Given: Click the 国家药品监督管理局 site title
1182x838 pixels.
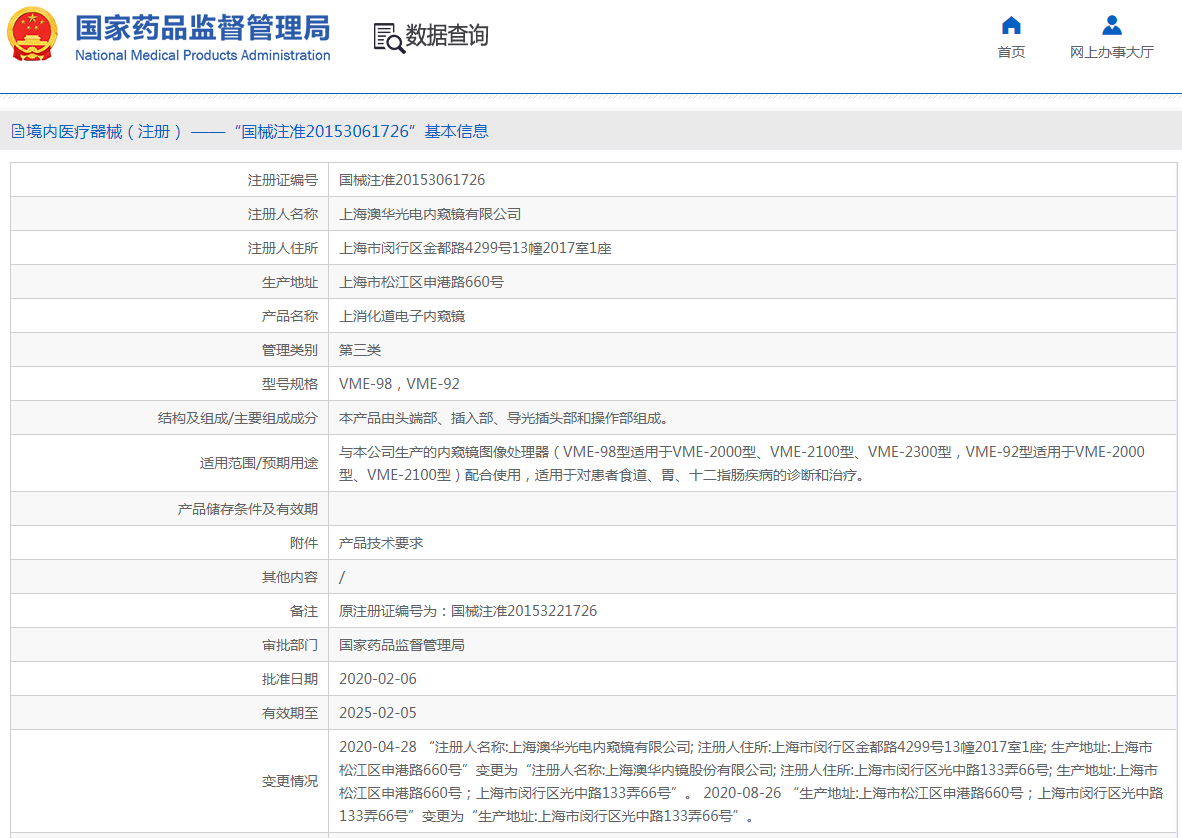Looking at the screenshot, I should pos(202,27).
